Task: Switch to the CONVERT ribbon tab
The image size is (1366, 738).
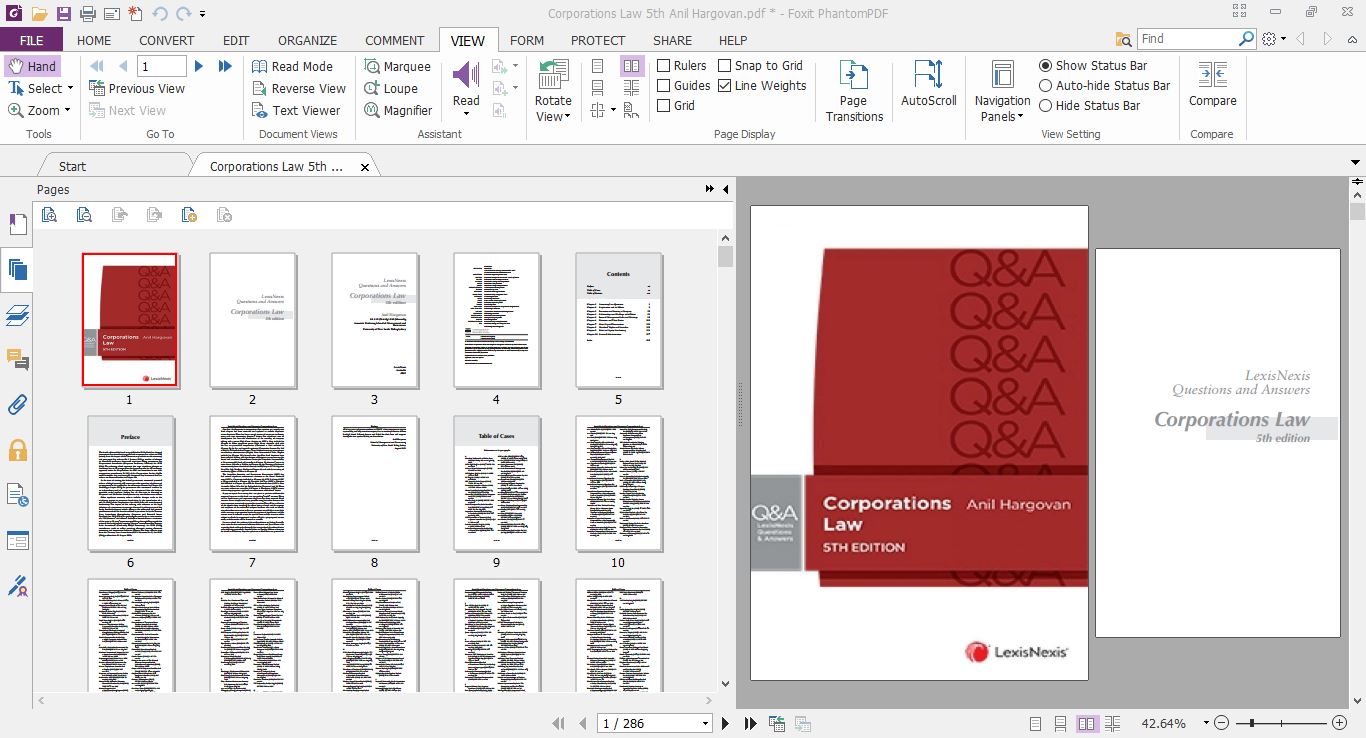Action: coord(167,40)
